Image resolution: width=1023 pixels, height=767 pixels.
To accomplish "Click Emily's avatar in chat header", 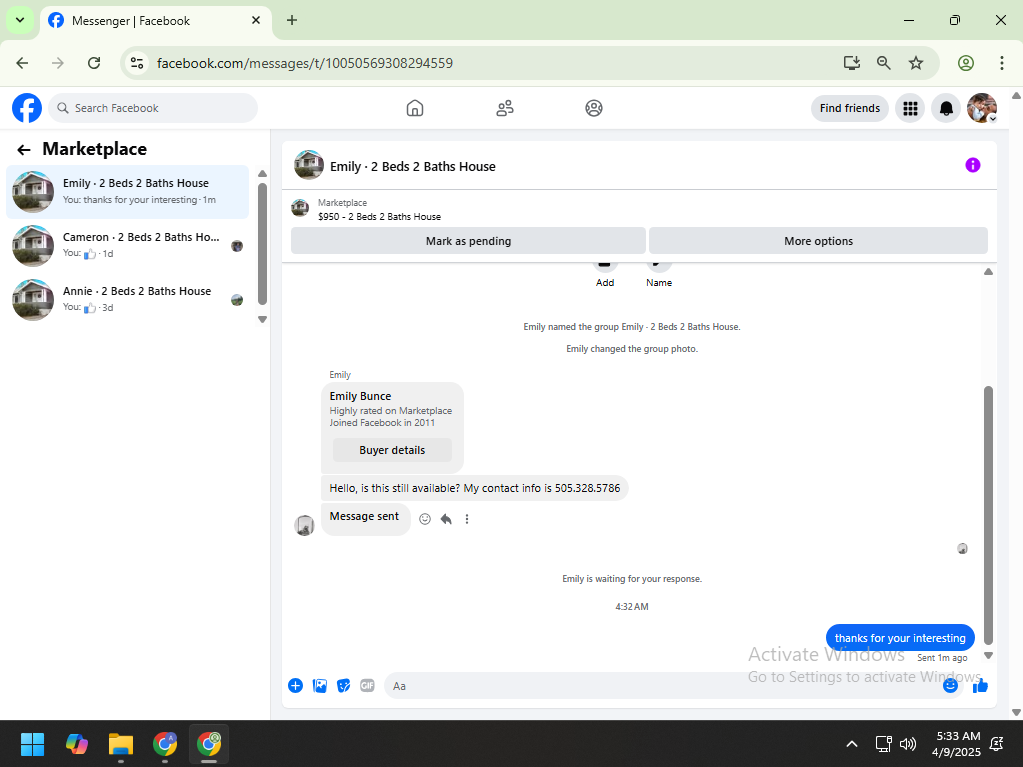I will pyautogui.click(x=309, y=165).
